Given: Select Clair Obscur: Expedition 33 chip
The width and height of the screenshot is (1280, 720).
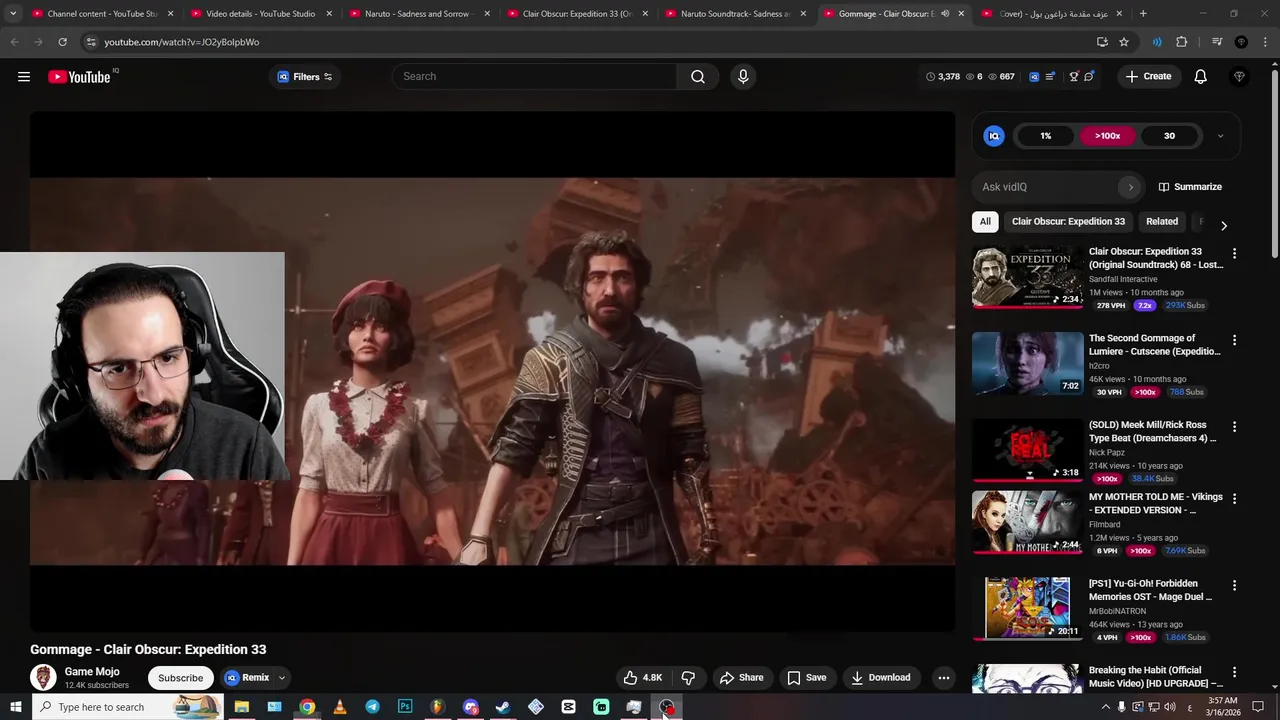Looking at the screenshot, I should (1068, 221).
